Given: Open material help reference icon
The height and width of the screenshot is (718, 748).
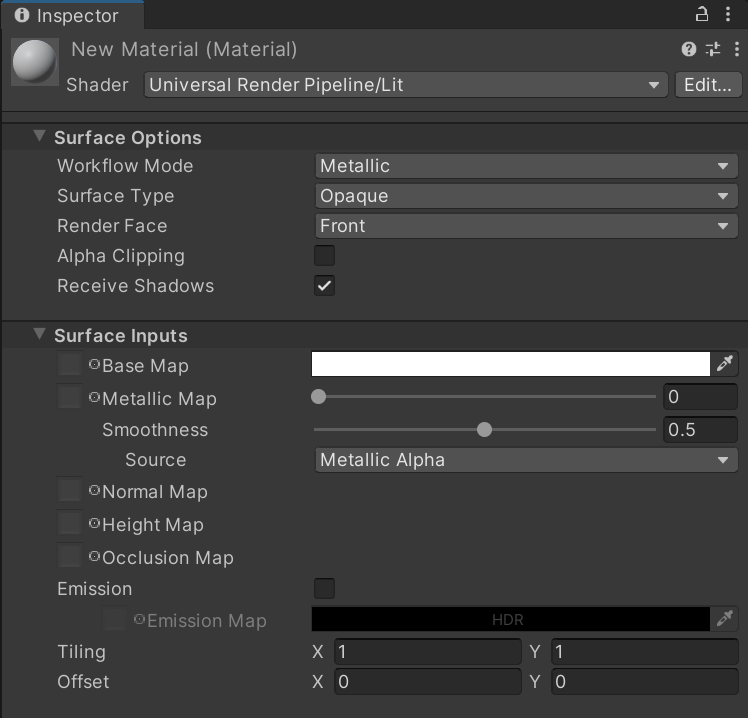Looking at the screenshot, I should pos(688,49).
